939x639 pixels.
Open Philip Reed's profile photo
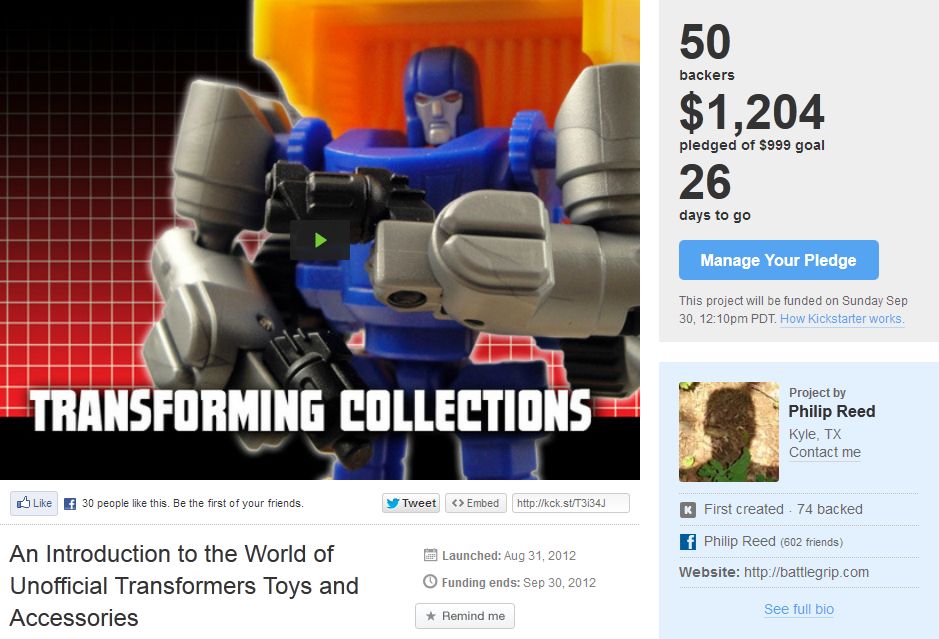(729, 432)
